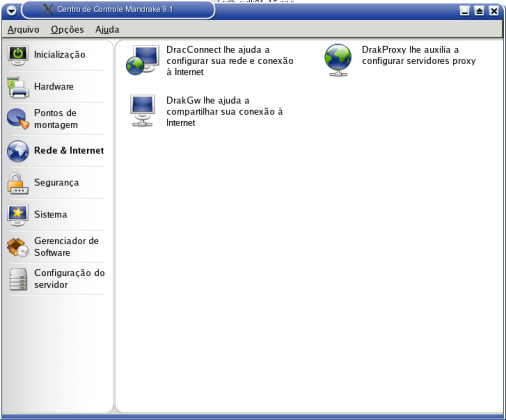Select the Configuração do servidor server icon

18,279
